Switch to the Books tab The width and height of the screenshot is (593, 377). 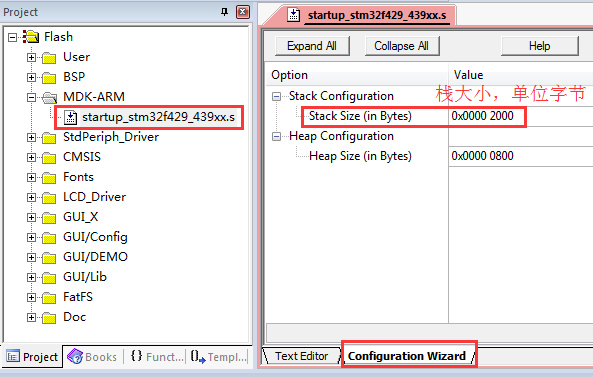[x=92, y=357]
